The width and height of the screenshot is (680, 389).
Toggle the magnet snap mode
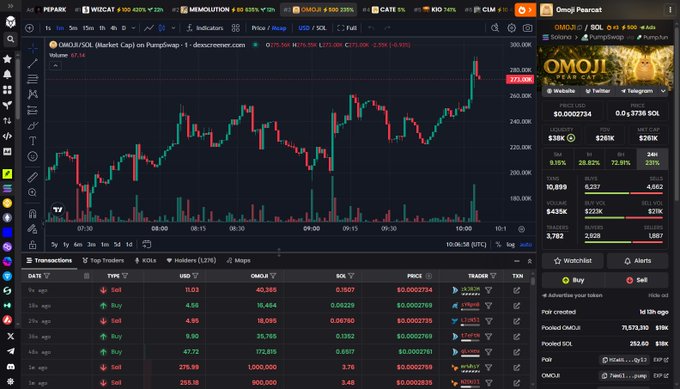pyautogui.click(x=33, y=213)
